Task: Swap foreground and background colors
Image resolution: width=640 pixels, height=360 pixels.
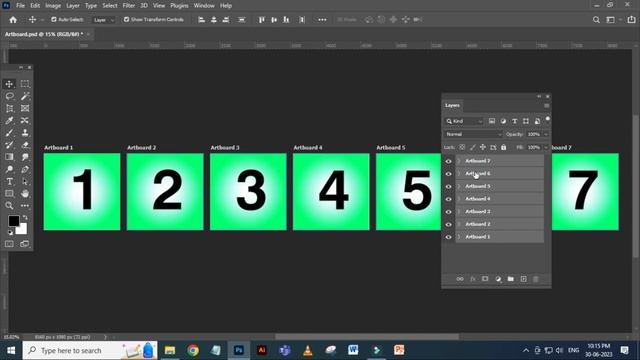Action: 25,218
